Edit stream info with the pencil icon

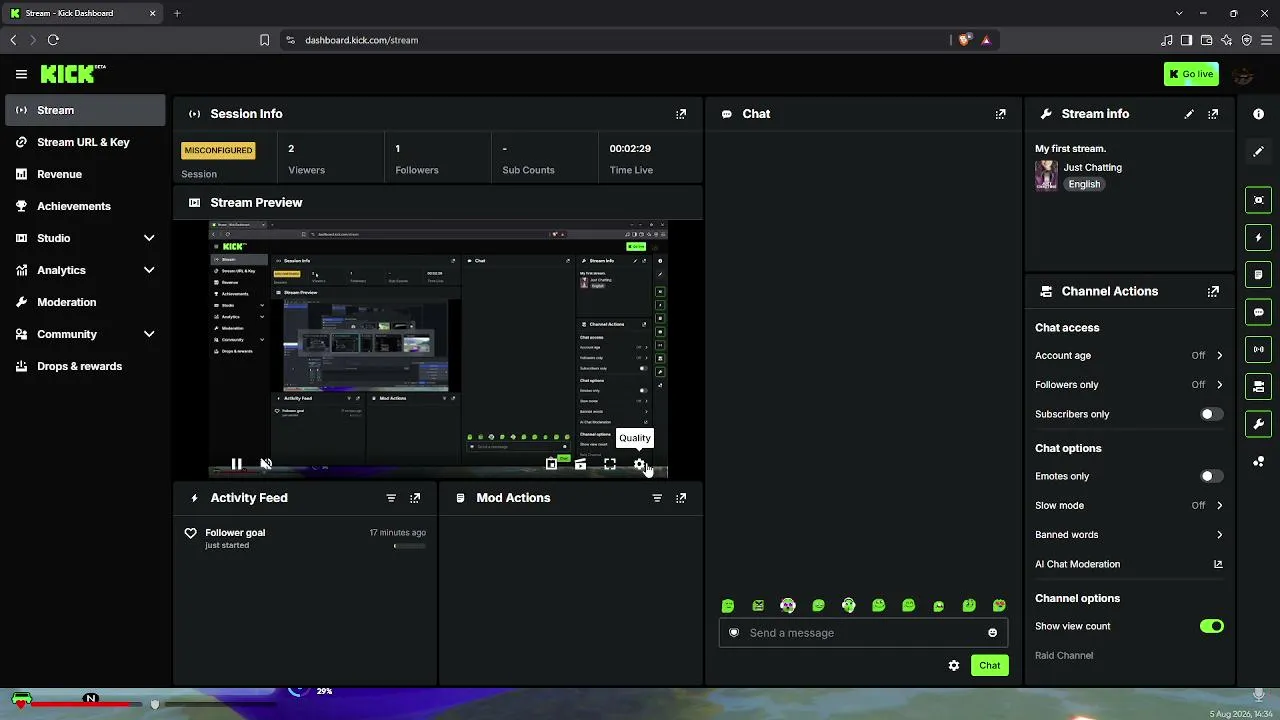click(1189, 114)
